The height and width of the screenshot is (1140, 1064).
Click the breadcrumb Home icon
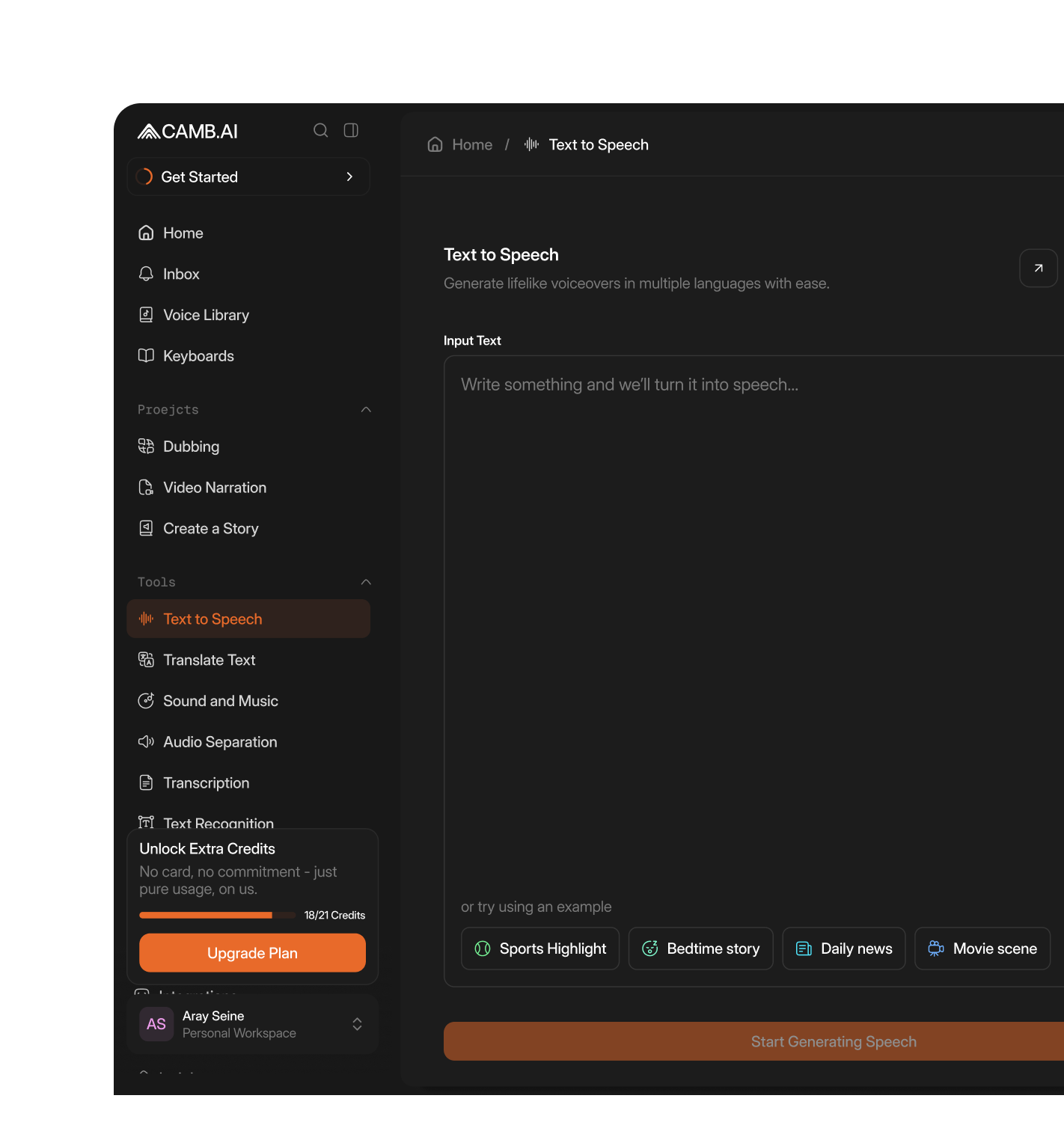(x=435, y=144)
